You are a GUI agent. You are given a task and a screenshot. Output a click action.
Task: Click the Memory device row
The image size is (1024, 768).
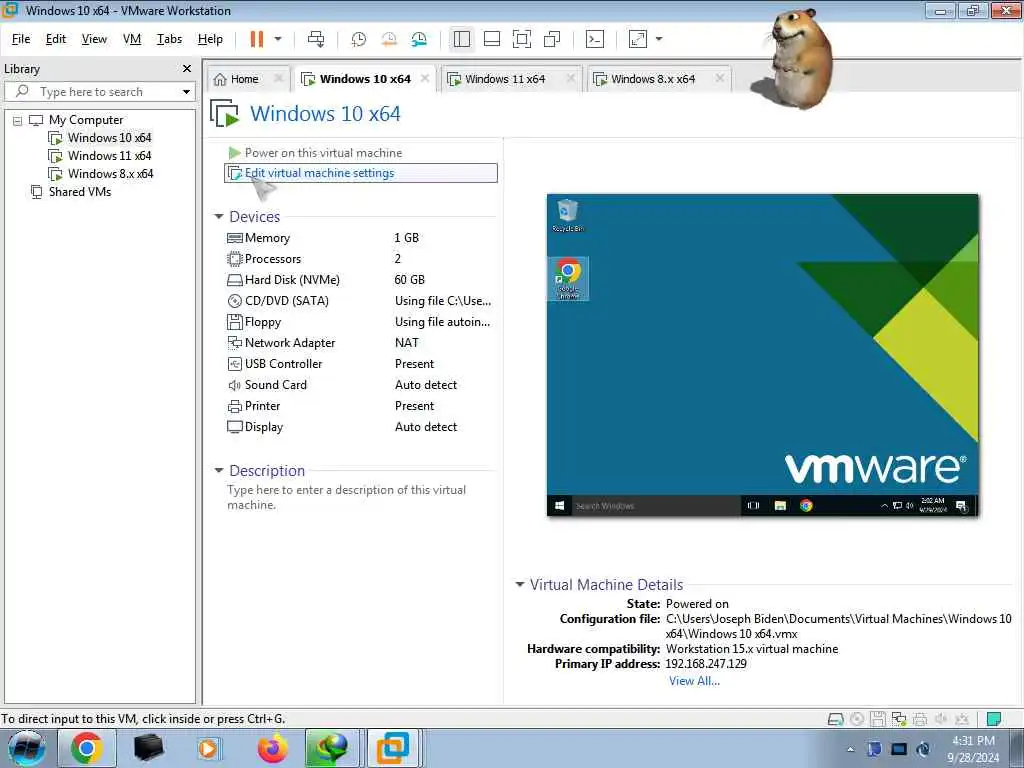pos(360,238)
